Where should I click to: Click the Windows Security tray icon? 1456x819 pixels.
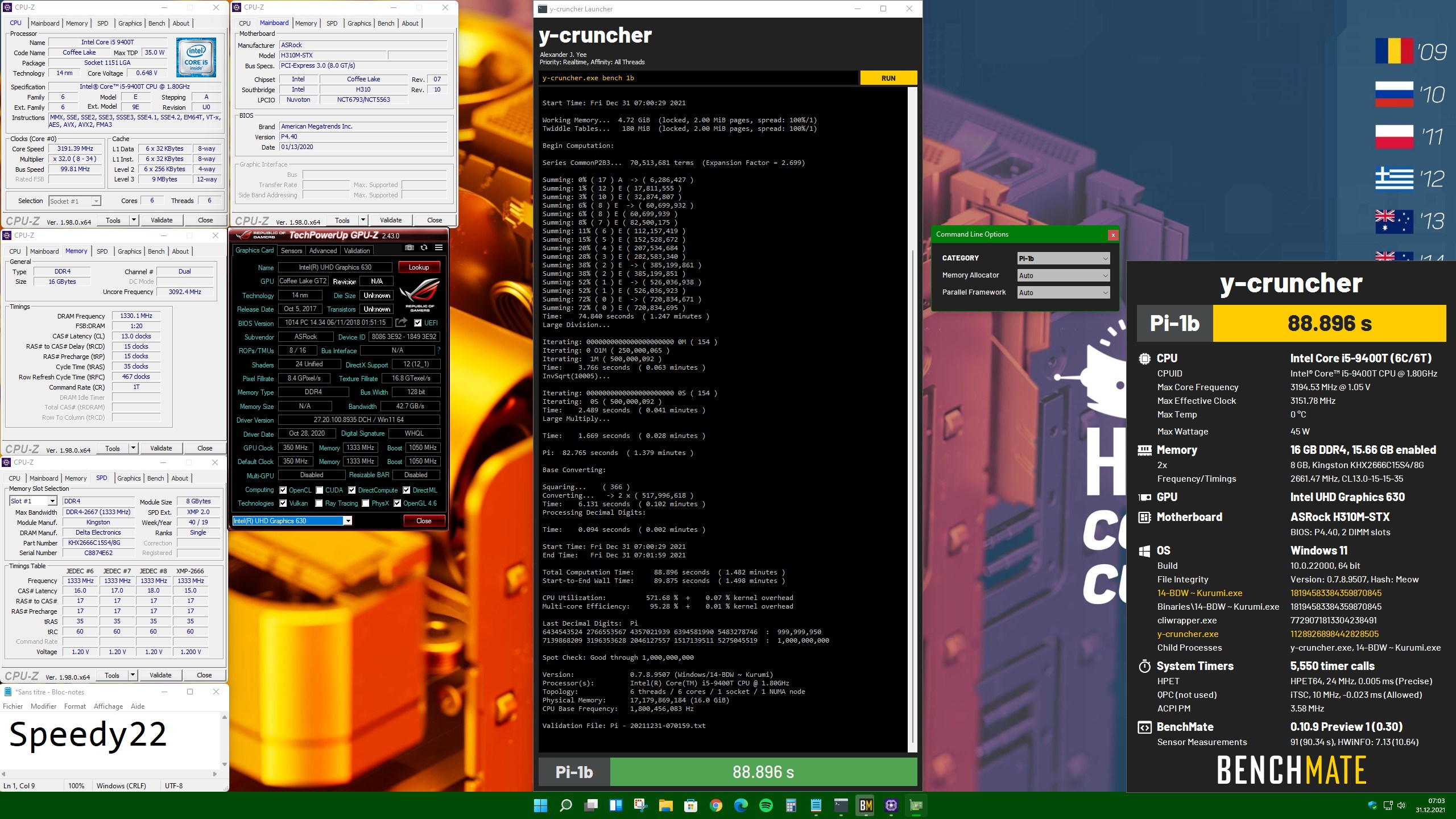1372,805
